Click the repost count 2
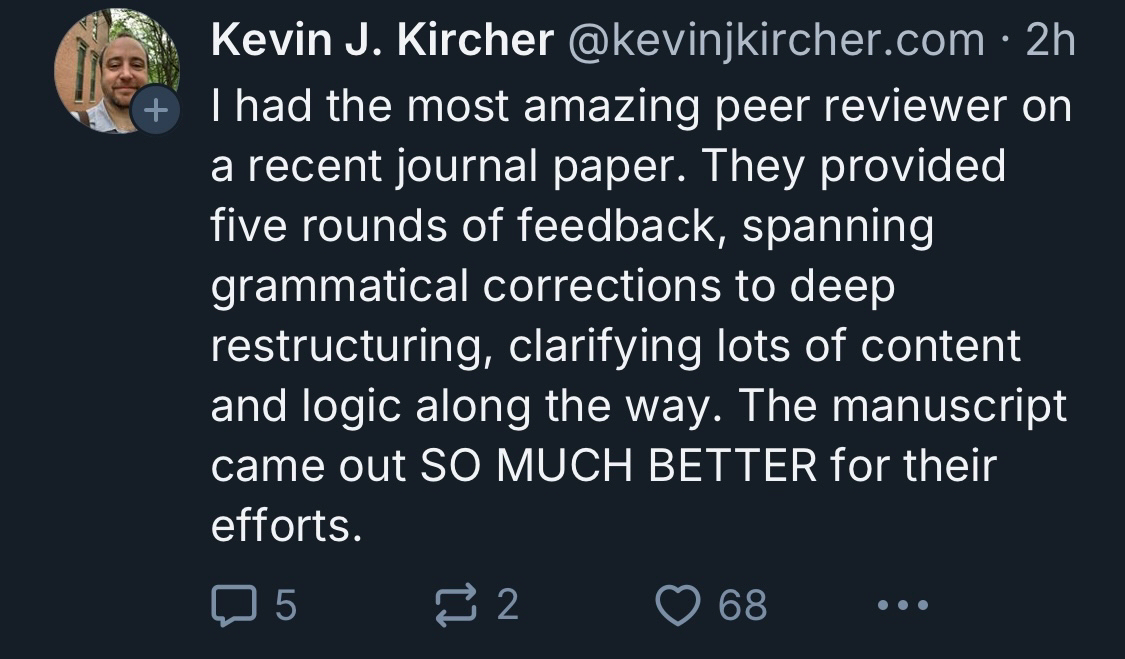Viewport: 1125px width, 659px height. 508,604
